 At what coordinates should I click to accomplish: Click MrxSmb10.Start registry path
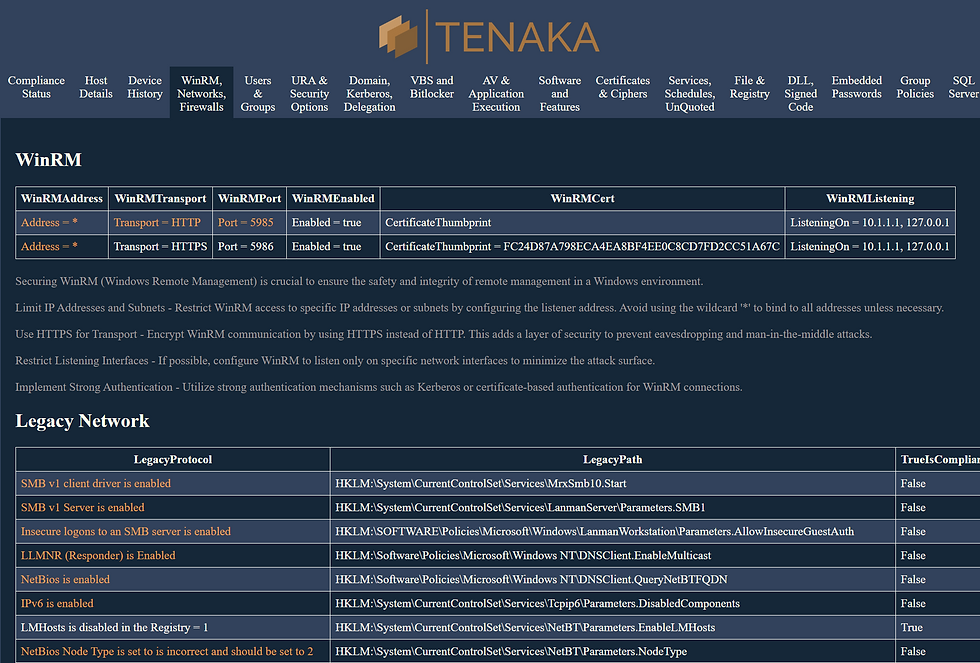(481, 483)
